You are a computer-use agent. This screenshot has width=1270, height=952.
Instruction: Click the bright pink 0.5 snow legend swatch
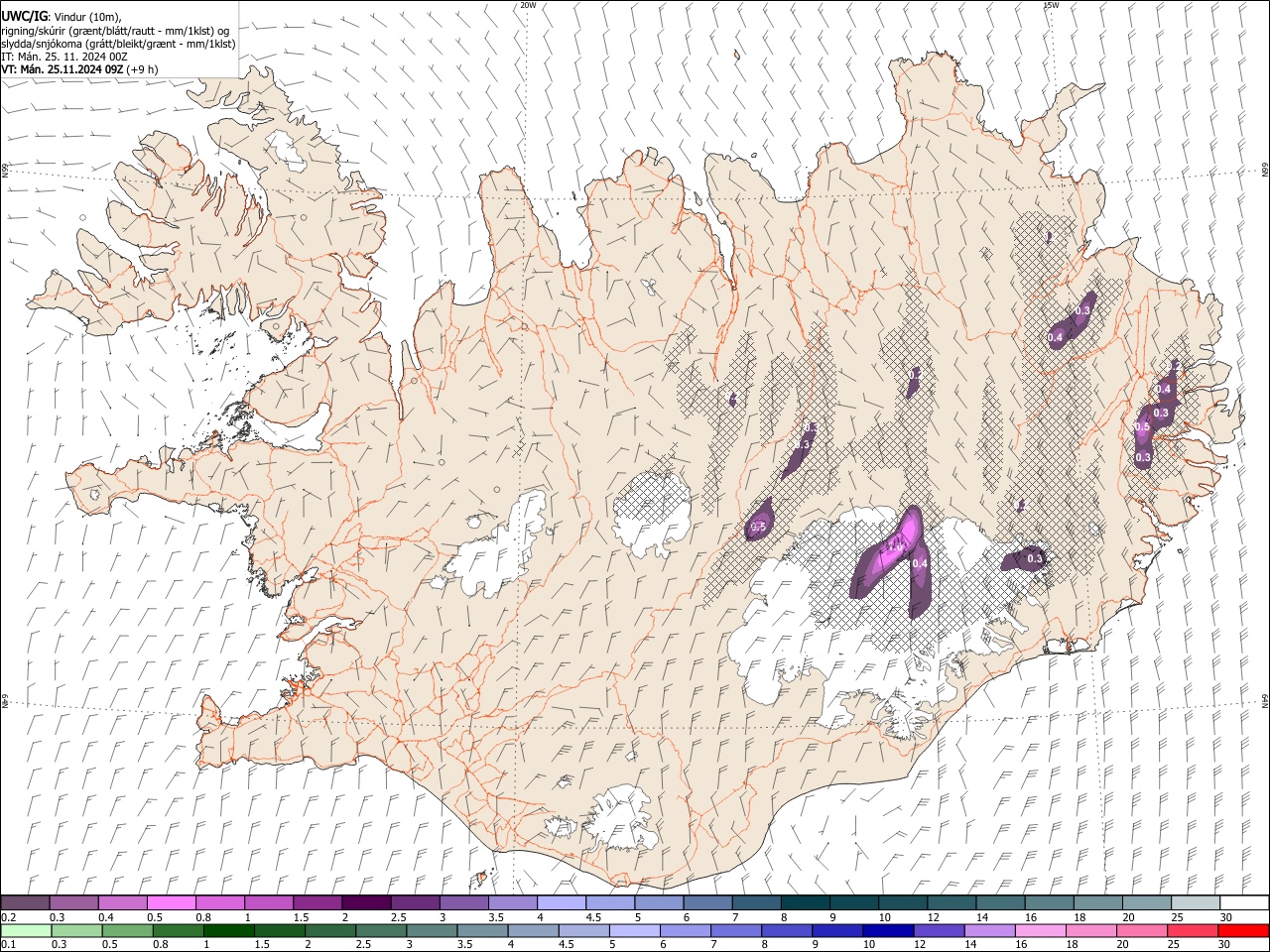tap(171, 902)
